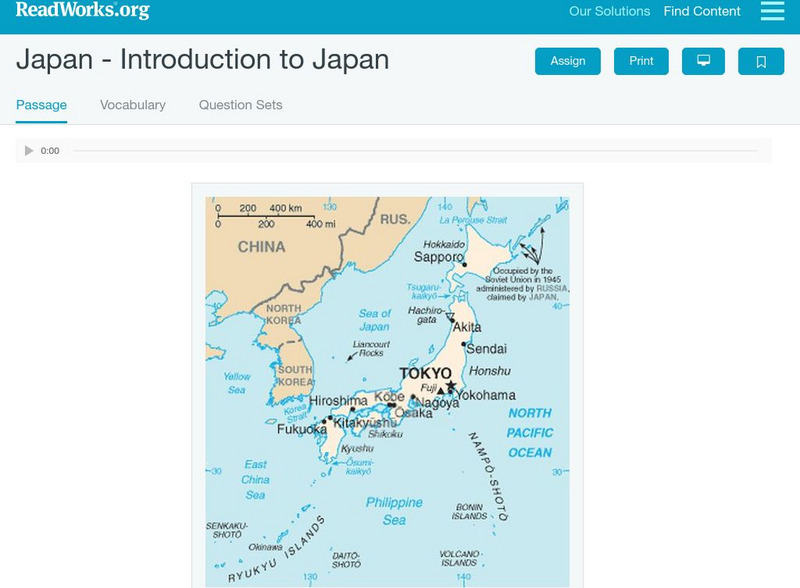Viewport: 800px width, 588px height.
Task: Click the projector display icon
Action: pos(704,61)
